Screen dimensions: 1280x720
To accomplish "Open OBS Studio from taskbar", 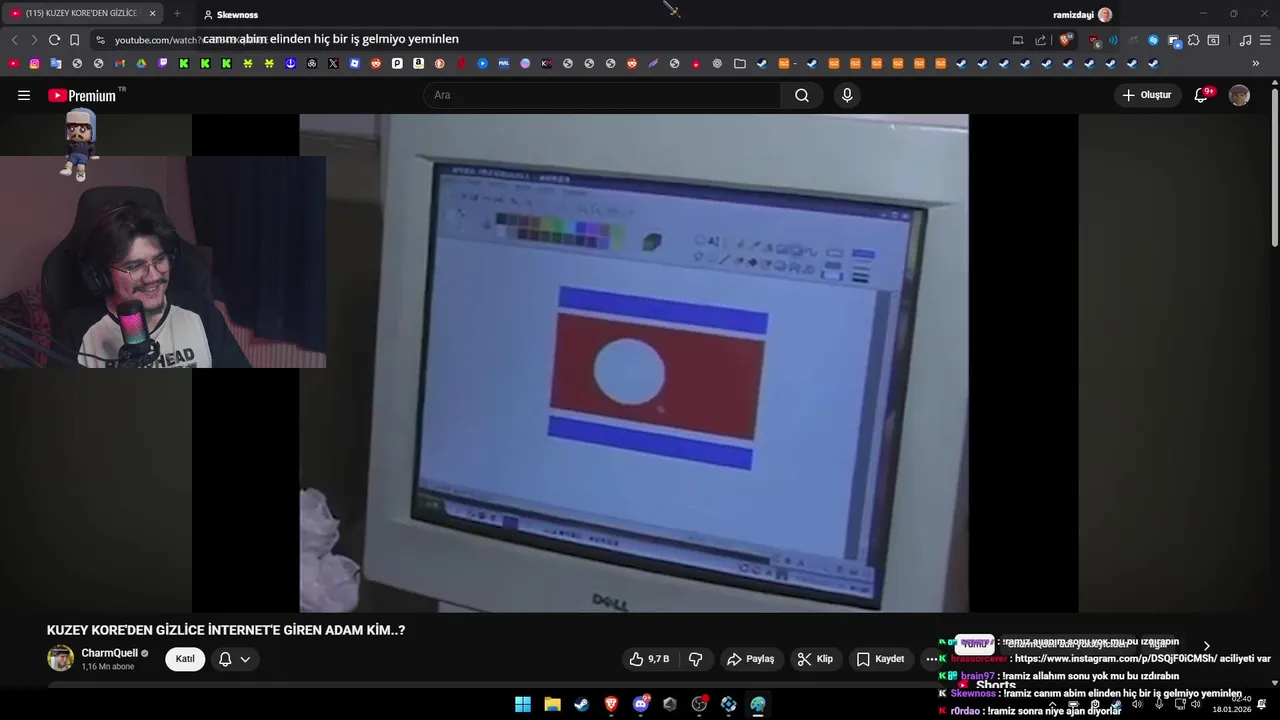I will (x=699, y=704).
